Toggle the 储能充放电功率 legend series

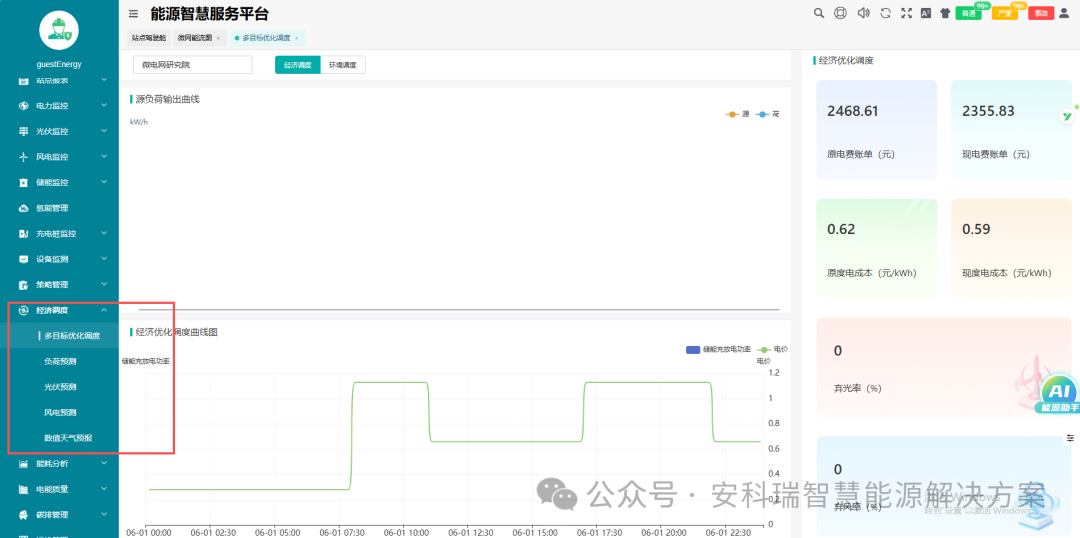click(718, 350)
